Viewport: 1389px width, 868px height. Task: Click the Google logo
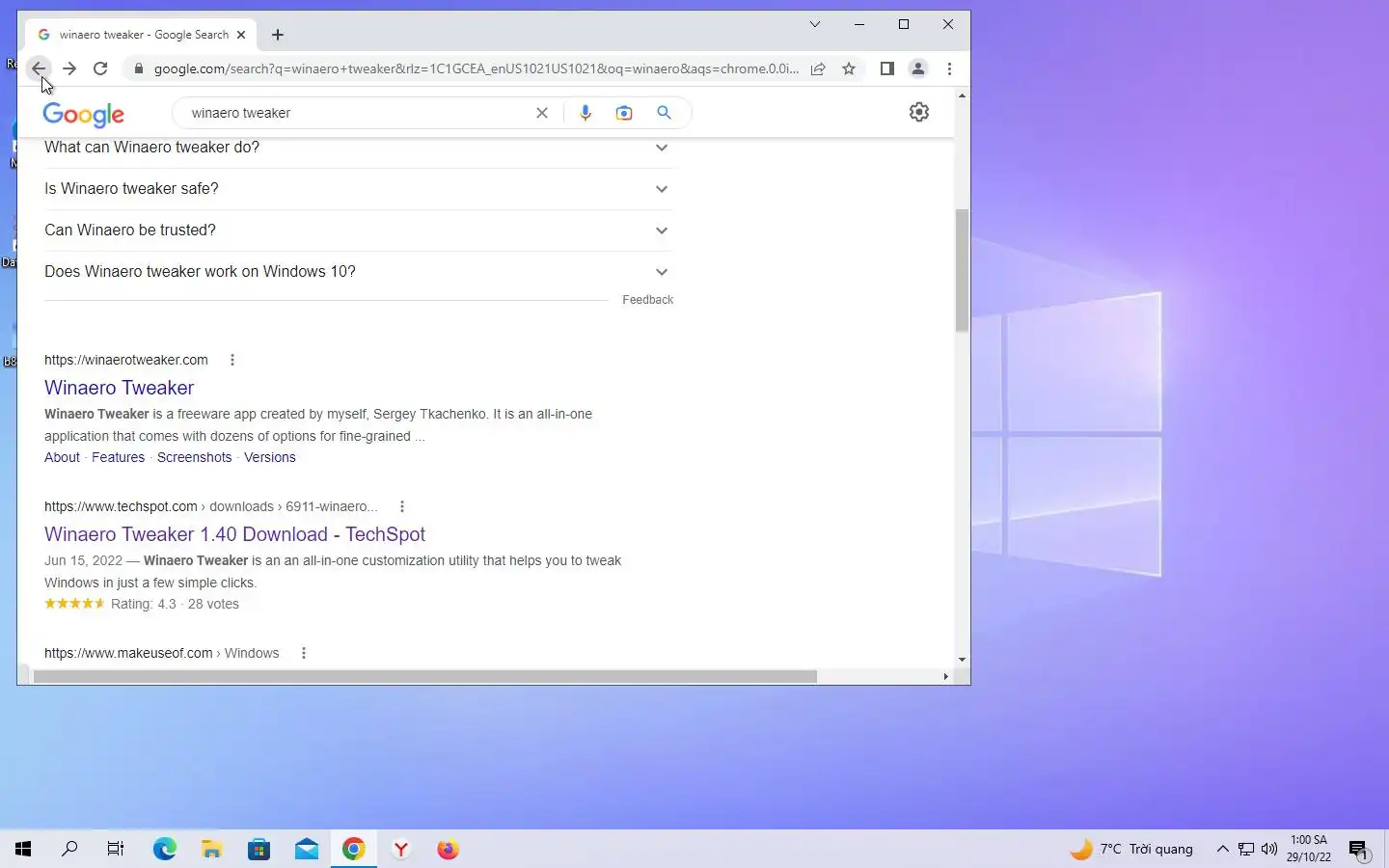pyautogui.click(x=84, y=114)
